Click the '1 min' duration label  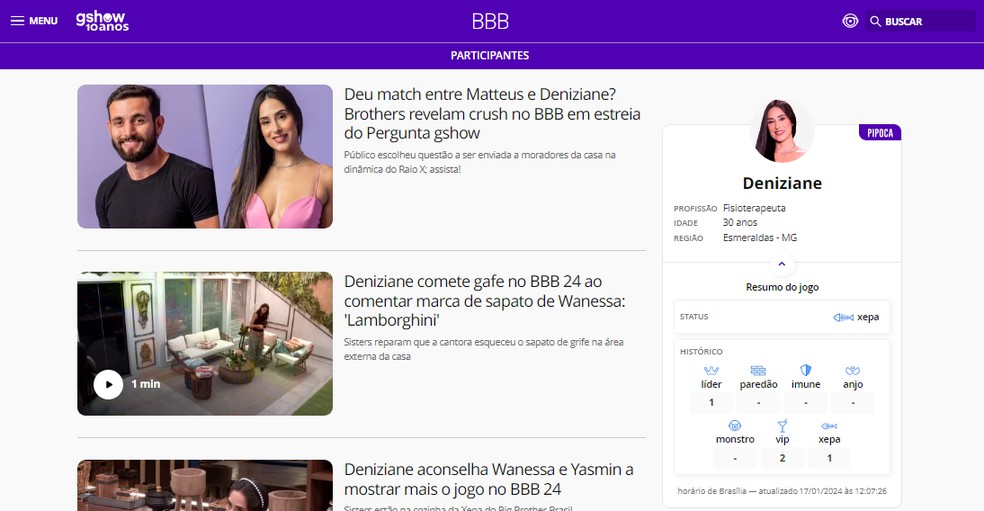point(146,384)
